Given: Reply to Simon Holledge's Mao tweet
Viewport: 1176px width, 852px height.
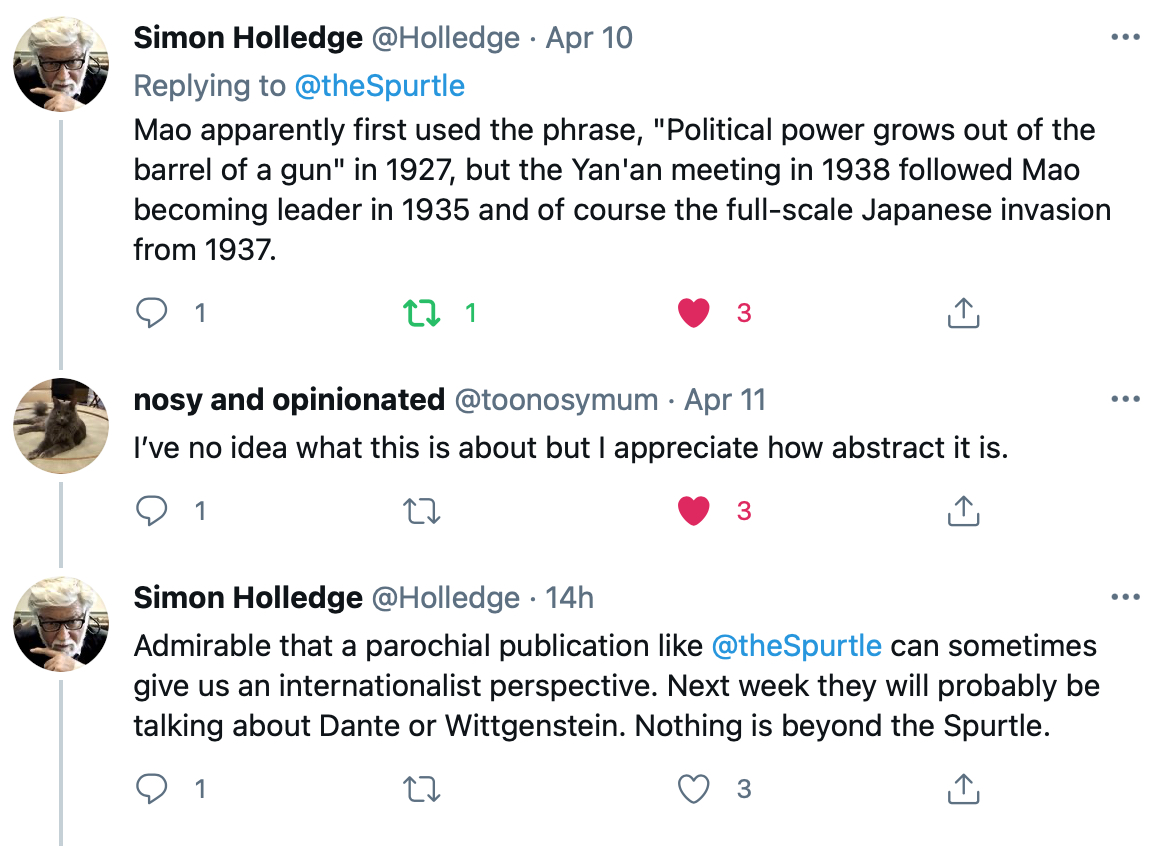Looking at the screenshot, I should [x=152, y=313].
